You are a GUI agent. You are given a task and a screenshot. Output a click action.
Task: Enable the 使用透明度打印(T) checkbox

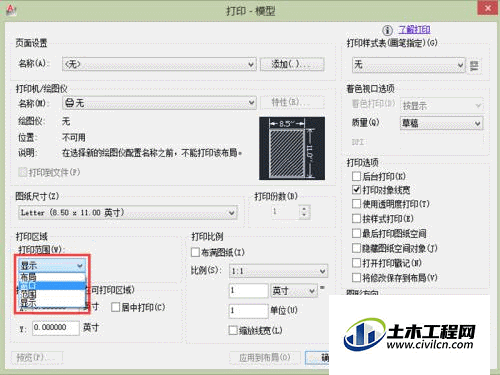tap(356, 204)
